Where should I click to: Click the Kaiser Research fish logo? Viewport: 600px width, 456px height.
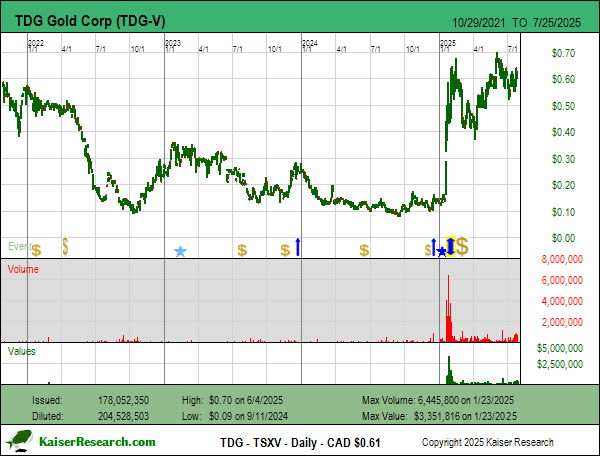(19, 441)
